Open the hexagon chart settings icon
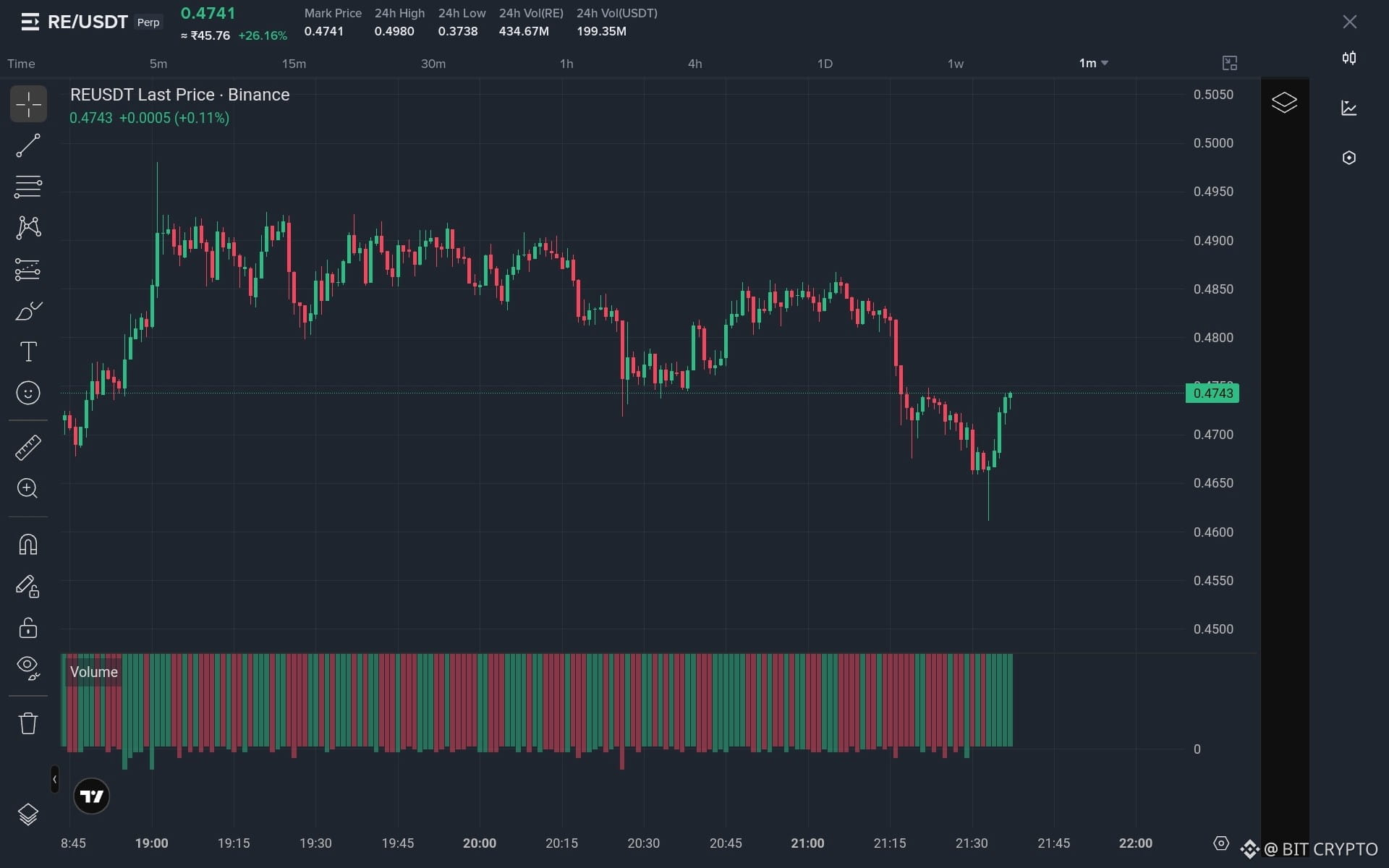This screenshot has height=868, width=1389. tap(1349, 158)
